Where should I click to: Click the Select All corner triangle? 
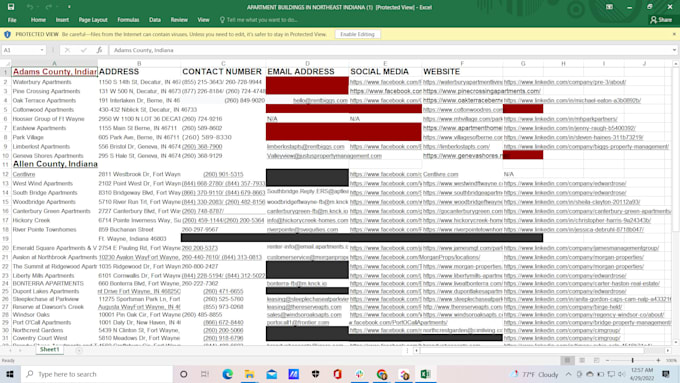pos(6,64)
